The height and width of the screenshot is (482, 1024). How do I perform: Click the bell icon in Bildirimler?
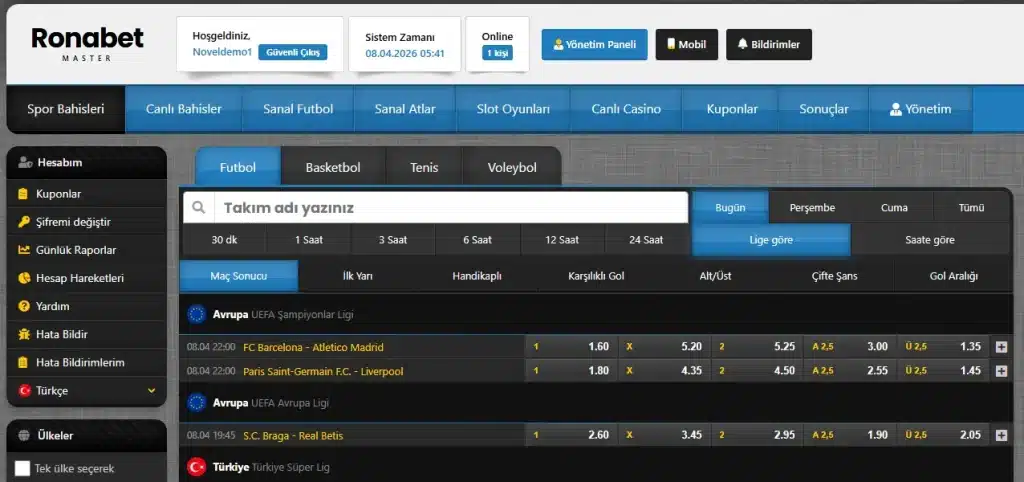[743, 44]
